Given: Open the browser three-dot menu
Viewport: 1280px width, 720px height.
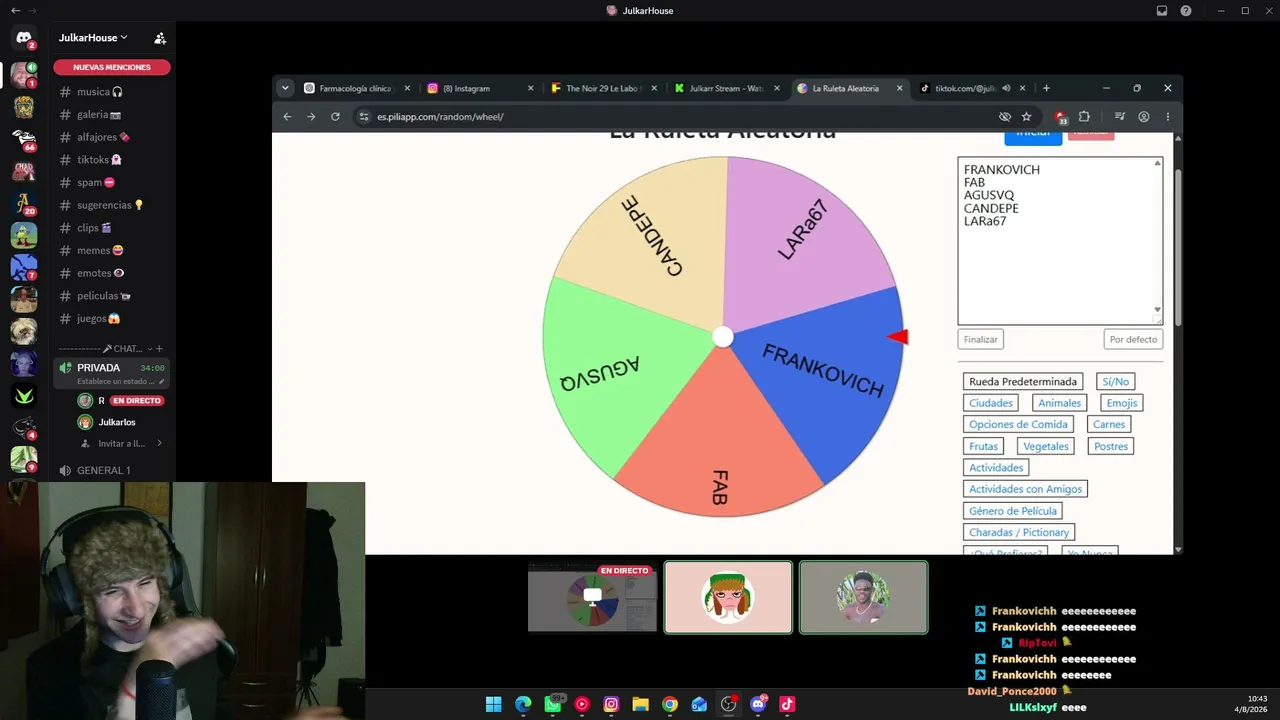Looking at the screenshot, I should point(1167,117).
